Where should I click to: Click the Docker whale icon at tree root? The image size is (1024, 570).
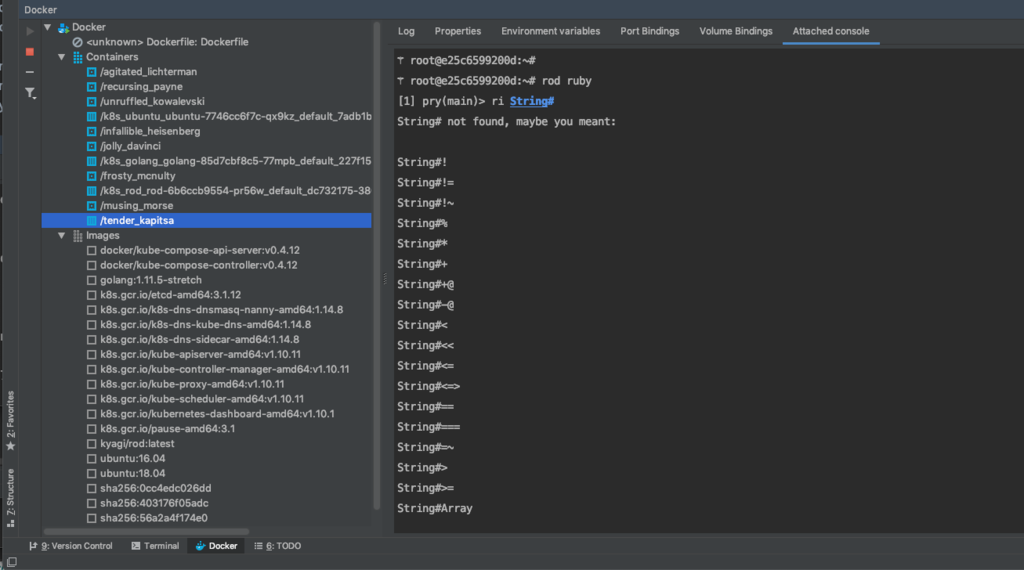pos(63,27)
